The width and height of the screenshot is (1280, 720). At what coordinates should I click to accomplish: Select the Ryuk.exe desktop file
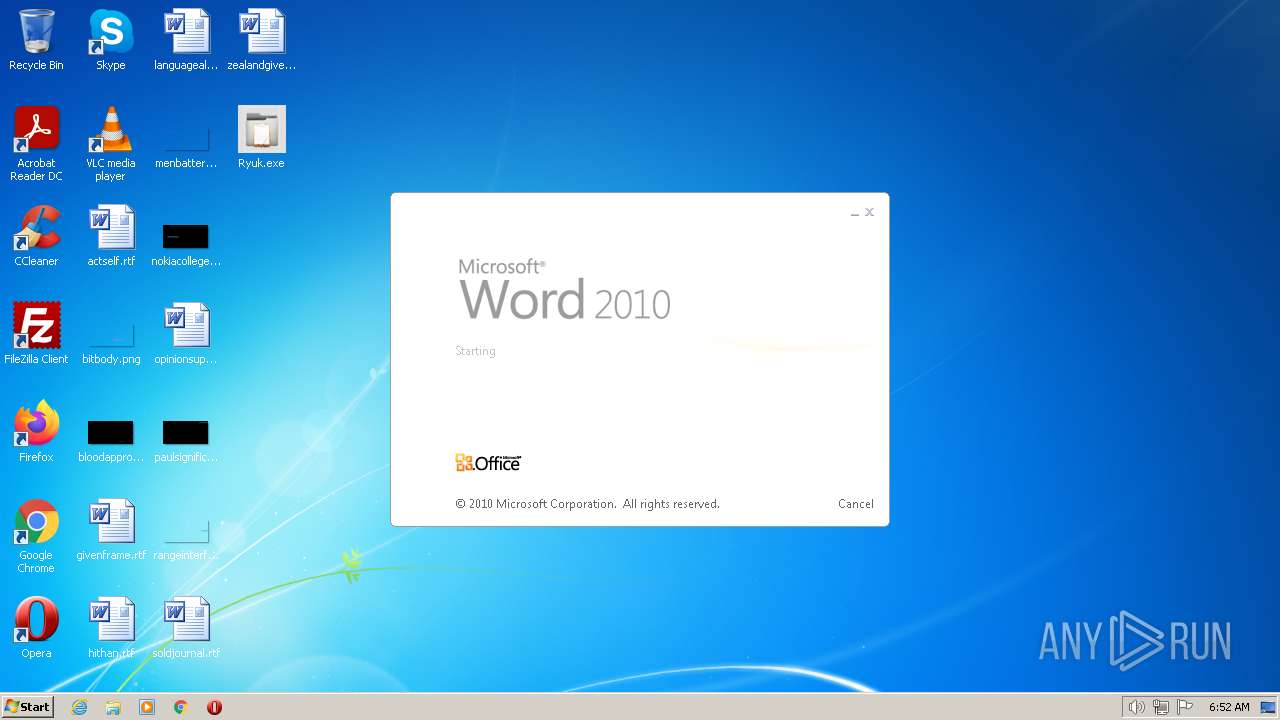pyautogui.click(x=261, y=138)
